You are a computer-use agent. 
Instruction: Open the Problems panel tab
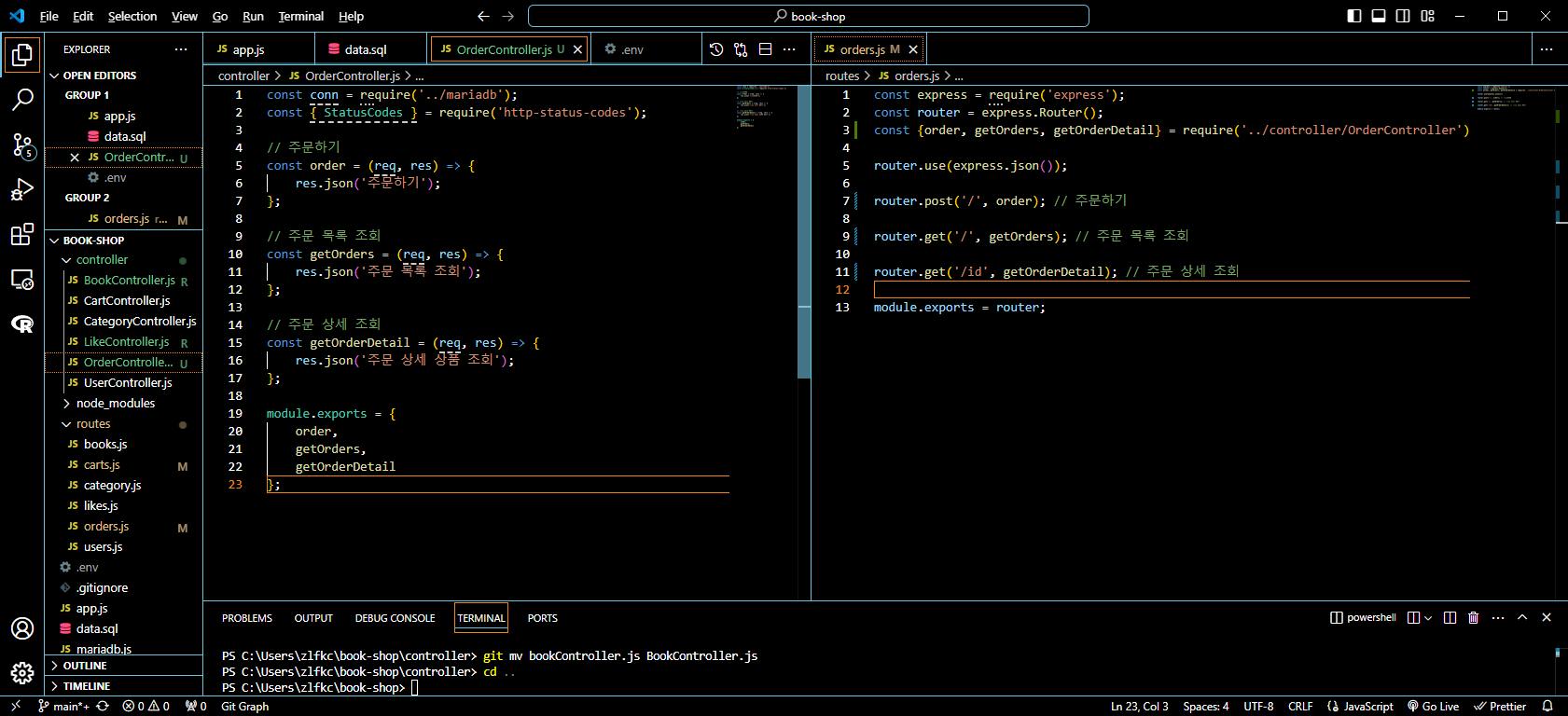point(247,618)
